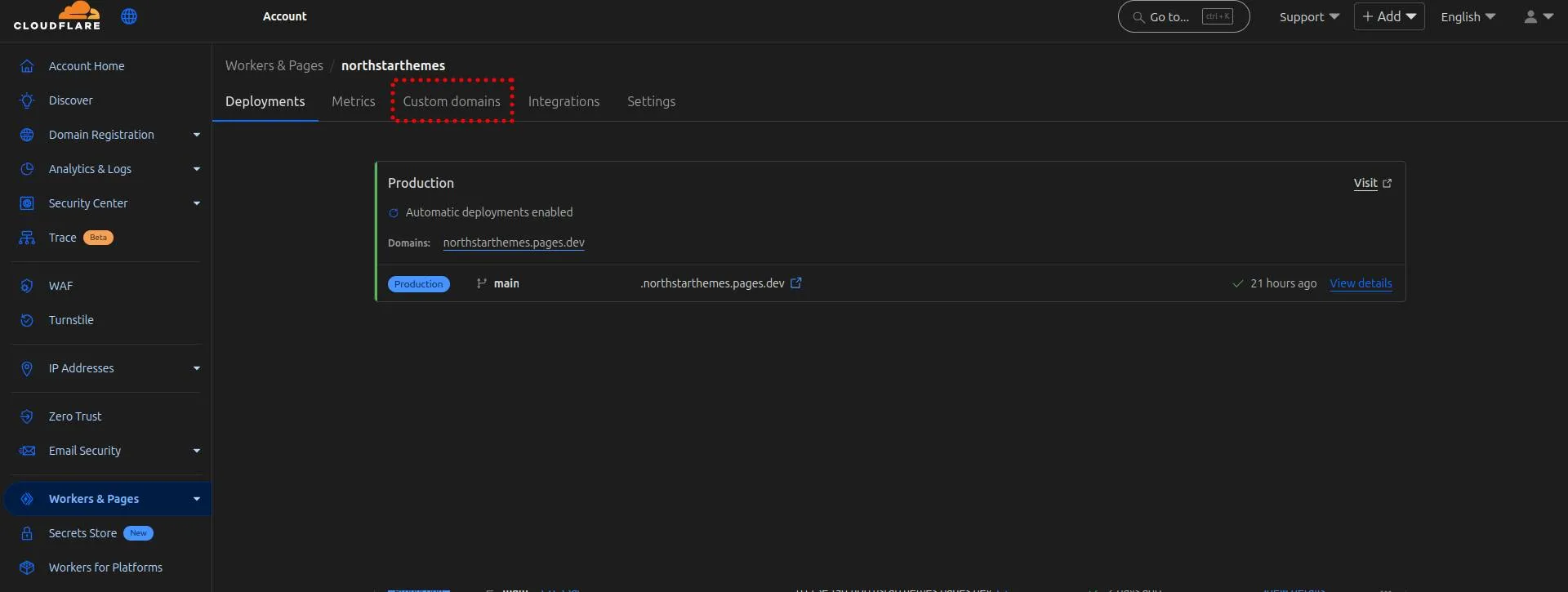Click the Zero Trust label

pos(75,416)
